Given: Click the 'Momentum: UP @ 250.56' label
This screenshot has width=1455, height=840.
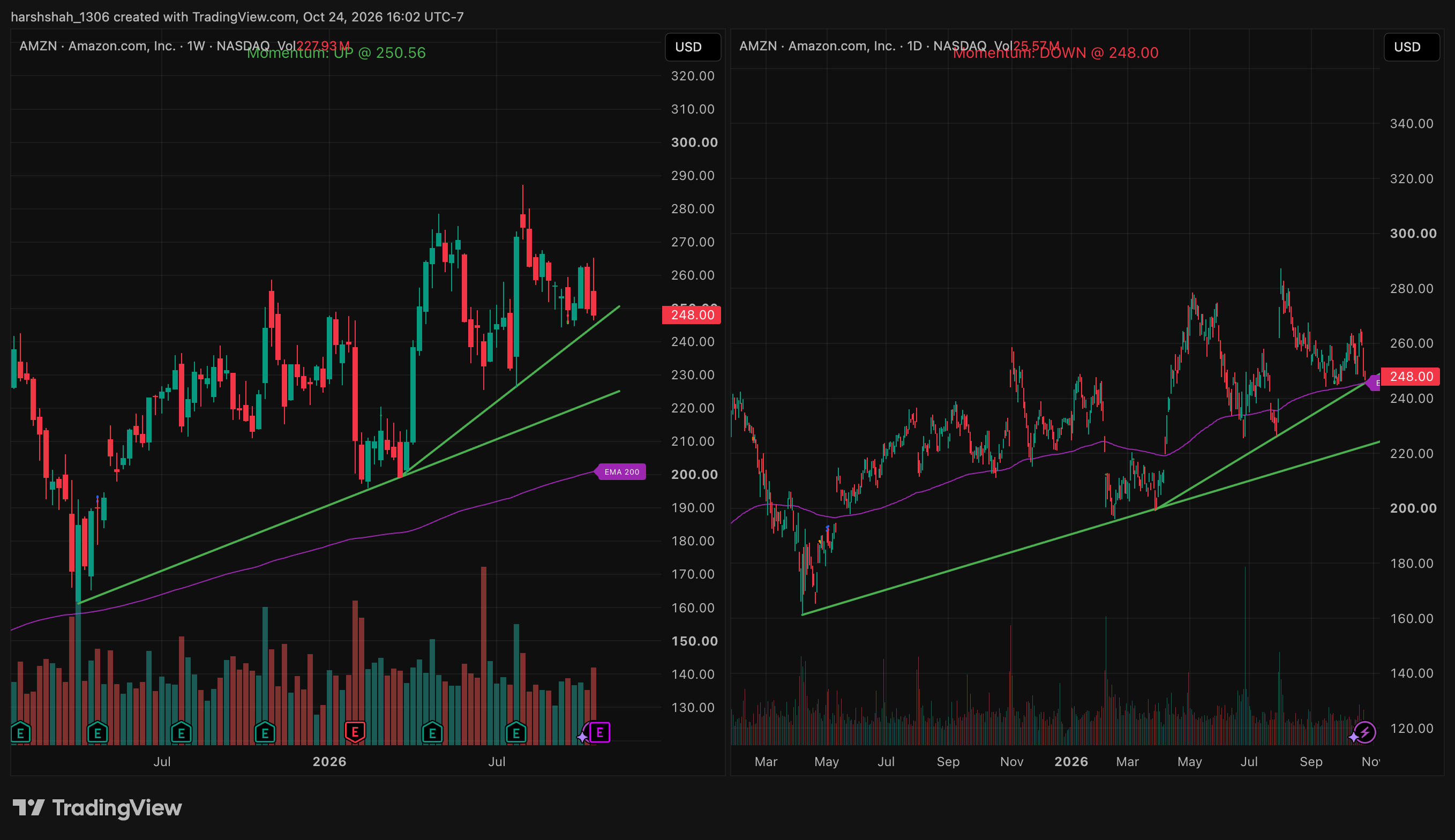Looking at the screenshot, I should coord(336,53).
